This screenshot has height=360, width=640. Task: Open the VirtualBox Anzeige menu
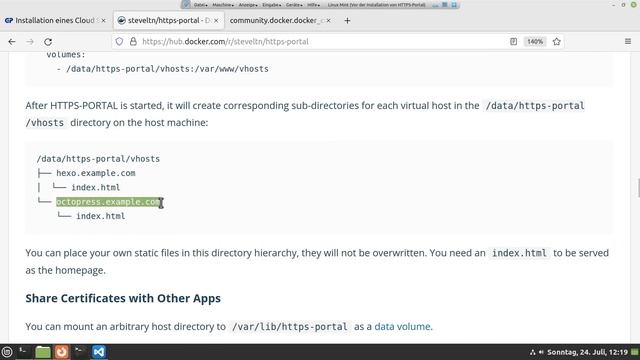(248, 5)
